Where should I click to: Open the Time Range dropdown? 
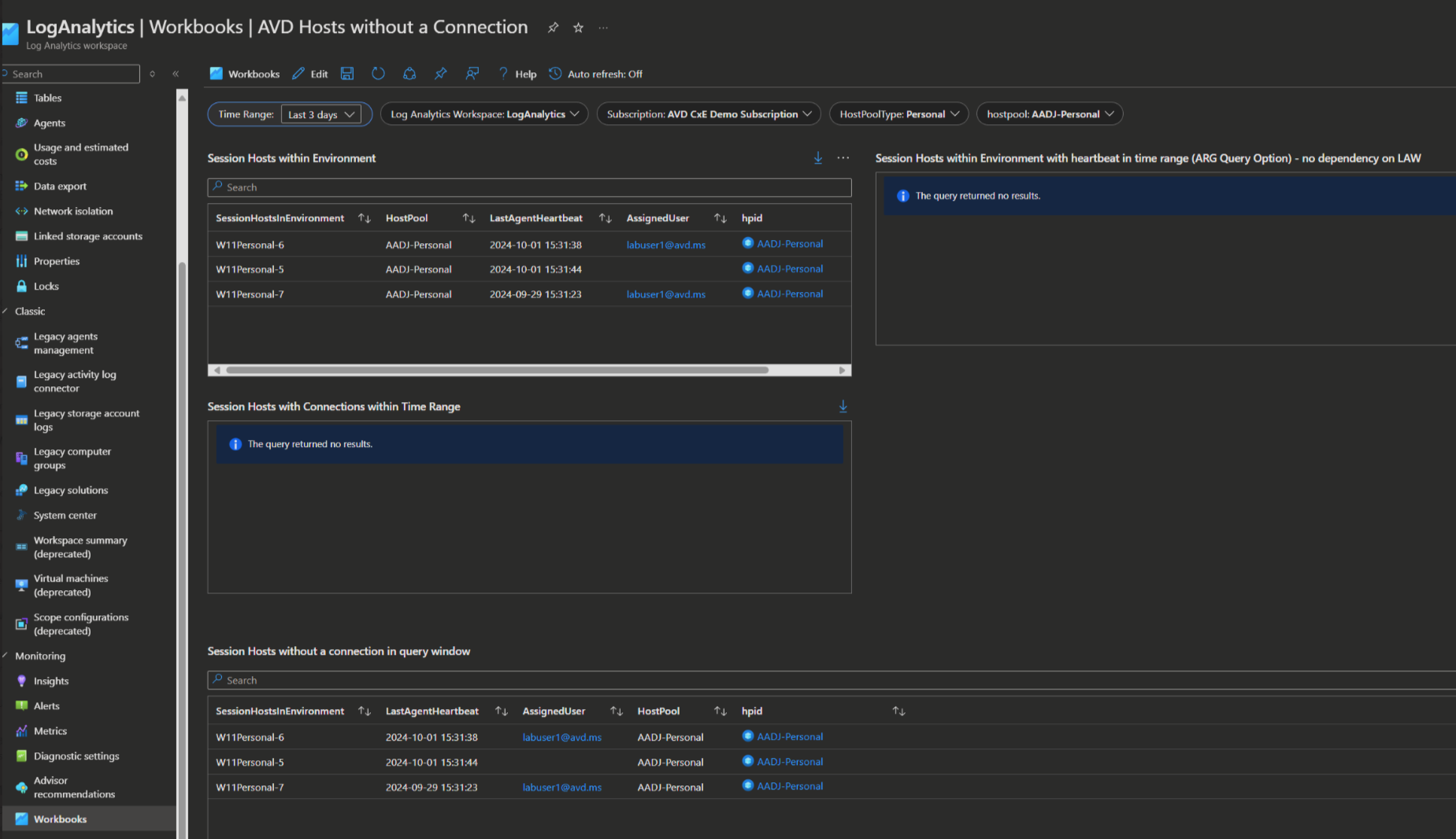point(321,114)
